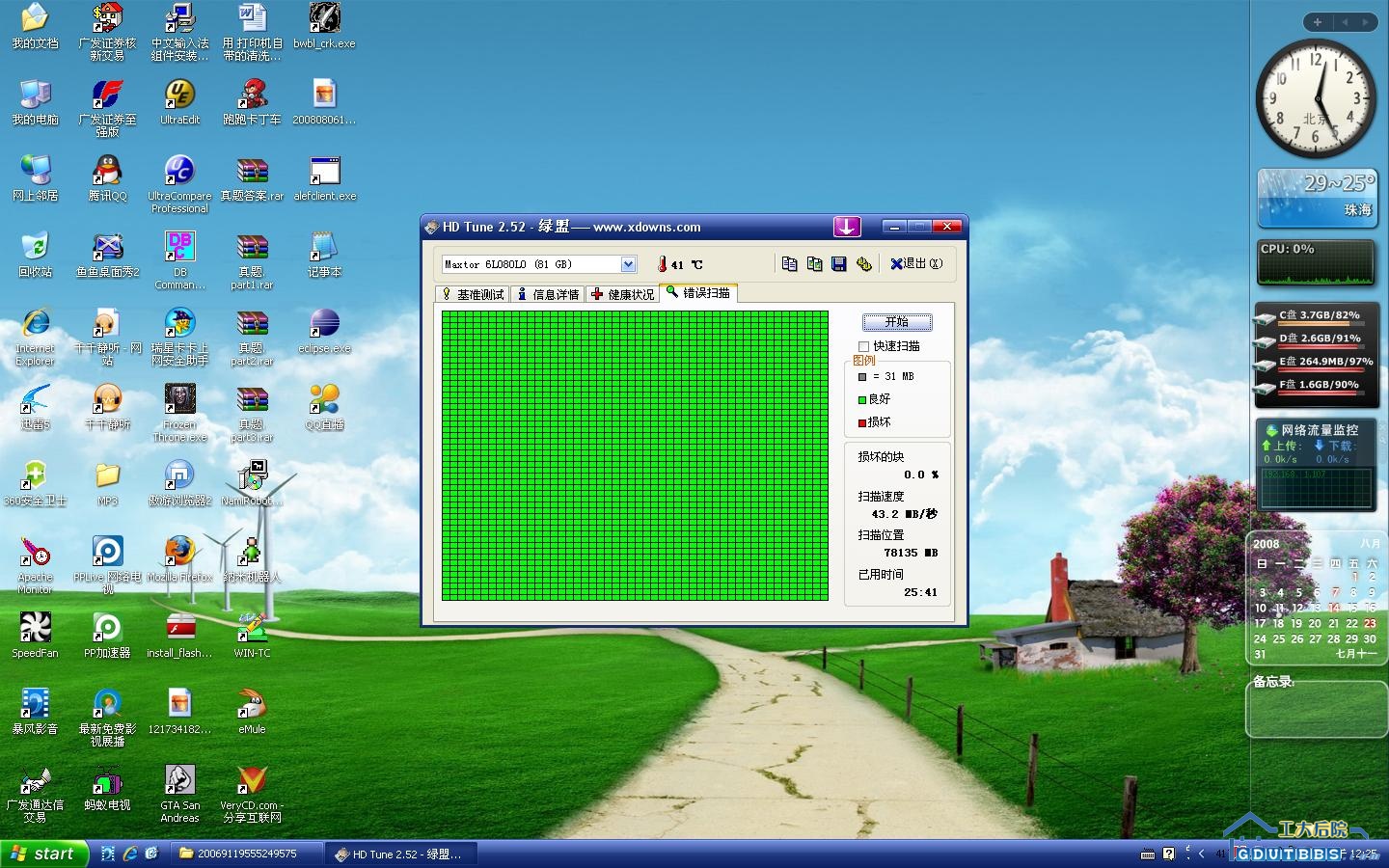Open the 暴风影音 desktop shortcut
The width and height of the screenshot is (1389, 868).
[x=35, y=712]
